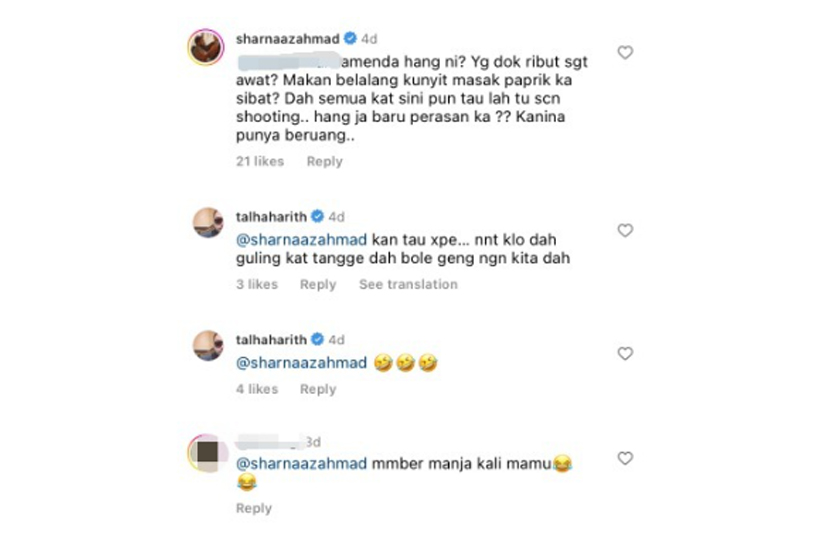Click @sharnaazahmad mention in emoji comment
This screenshot has height=548, width=840.
[302, 363]
